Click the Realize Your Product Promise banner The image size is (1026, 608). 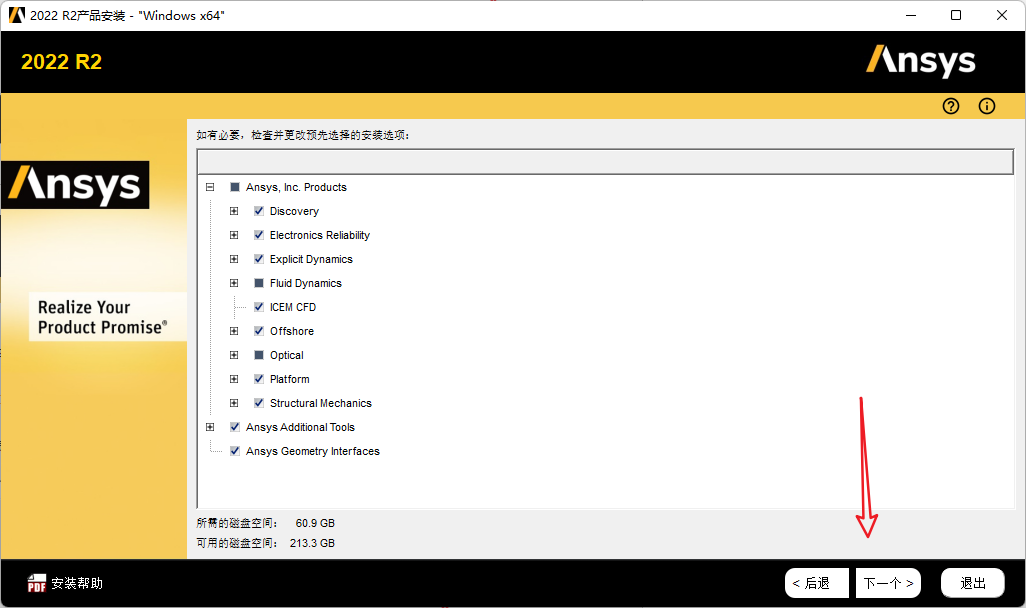[x=107, y=316]
